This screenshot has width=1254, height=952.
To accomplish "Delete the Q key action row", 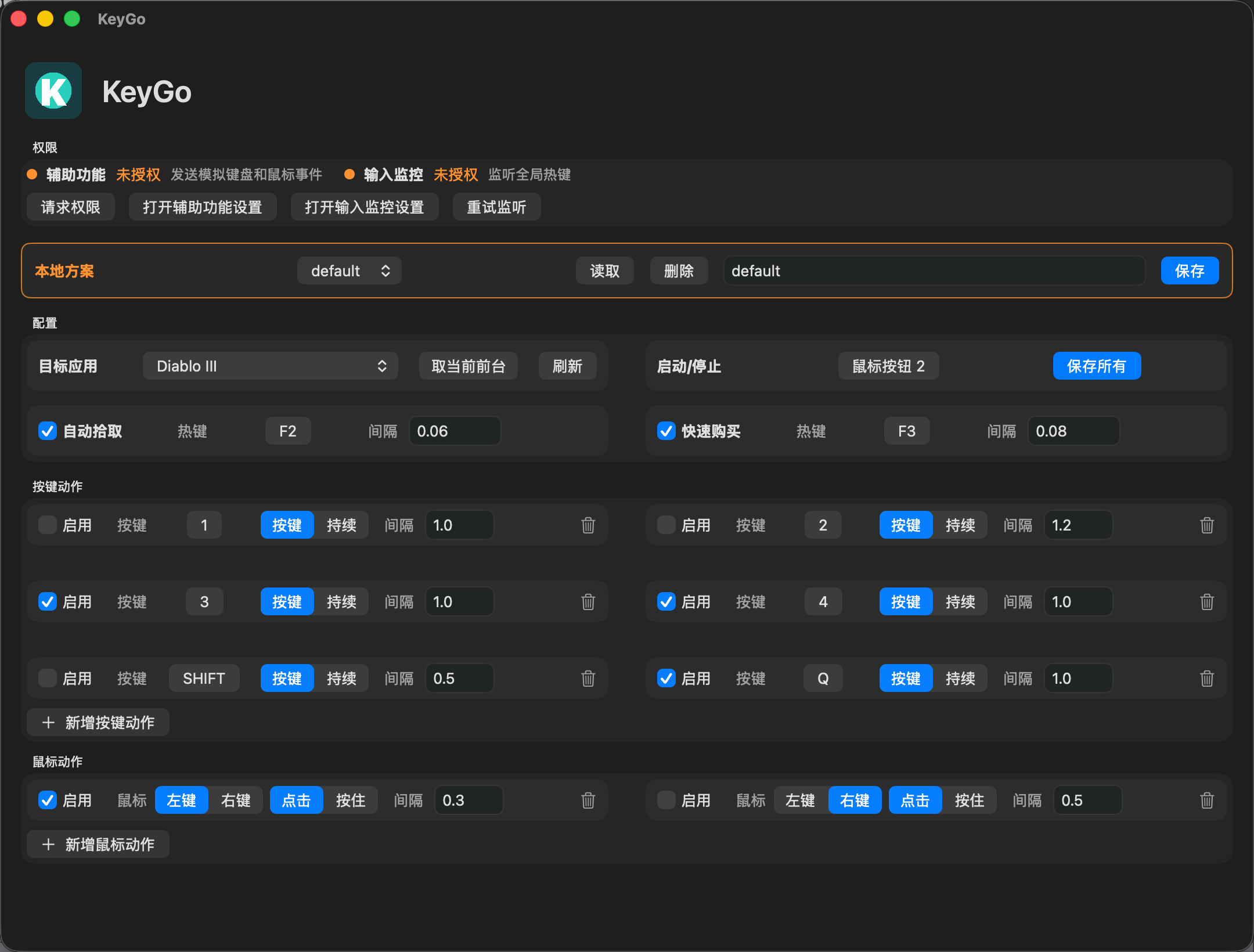I will coord(1207,679).
